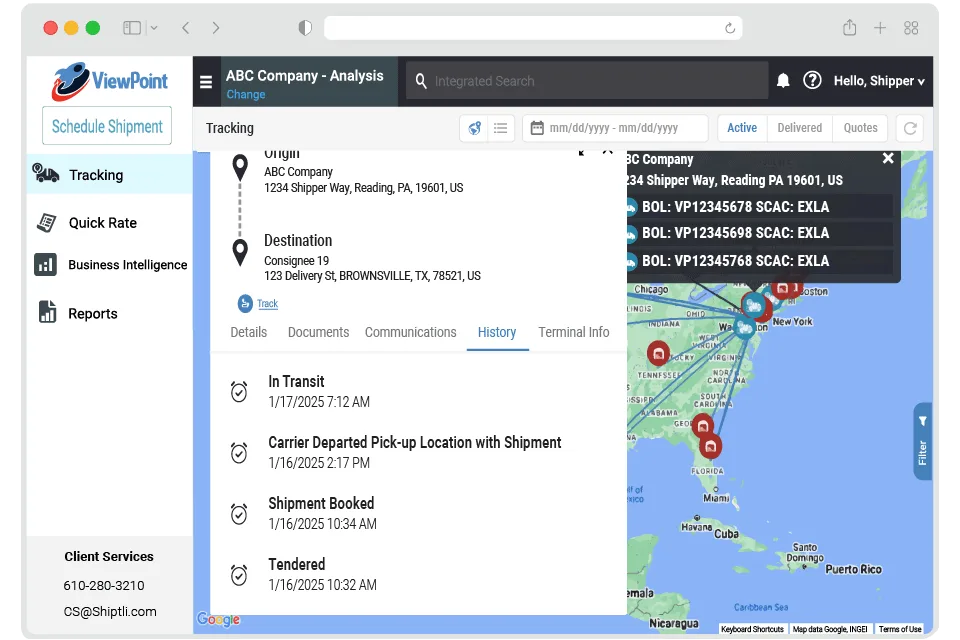Open the browser sidebar dropdown arrow

[154, 28]
